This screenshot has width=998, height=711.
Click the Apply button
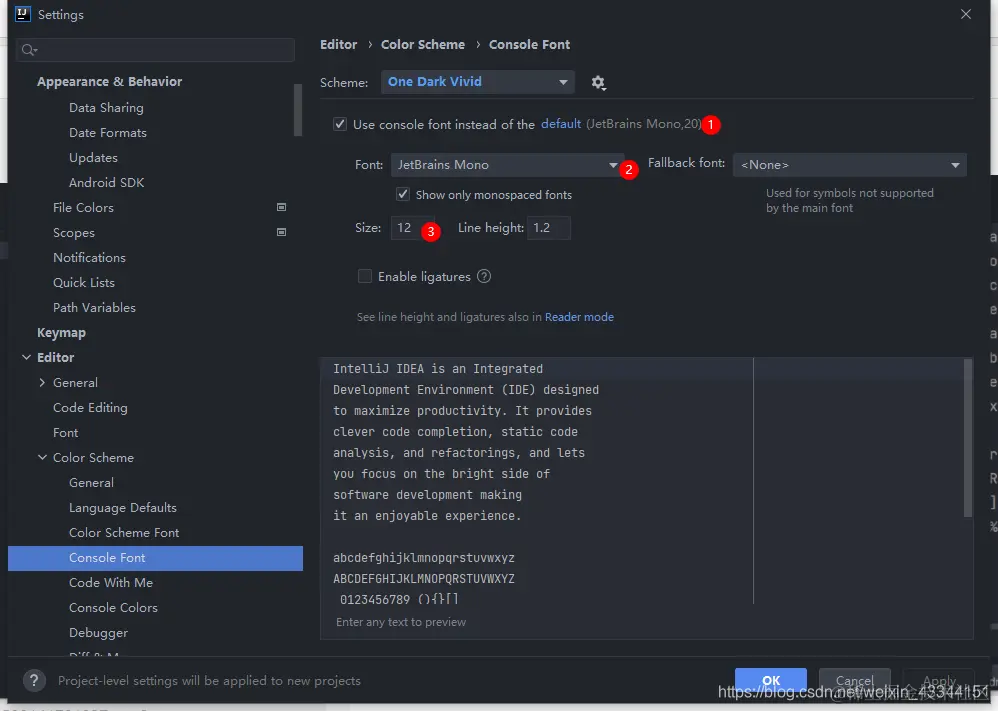939,680
